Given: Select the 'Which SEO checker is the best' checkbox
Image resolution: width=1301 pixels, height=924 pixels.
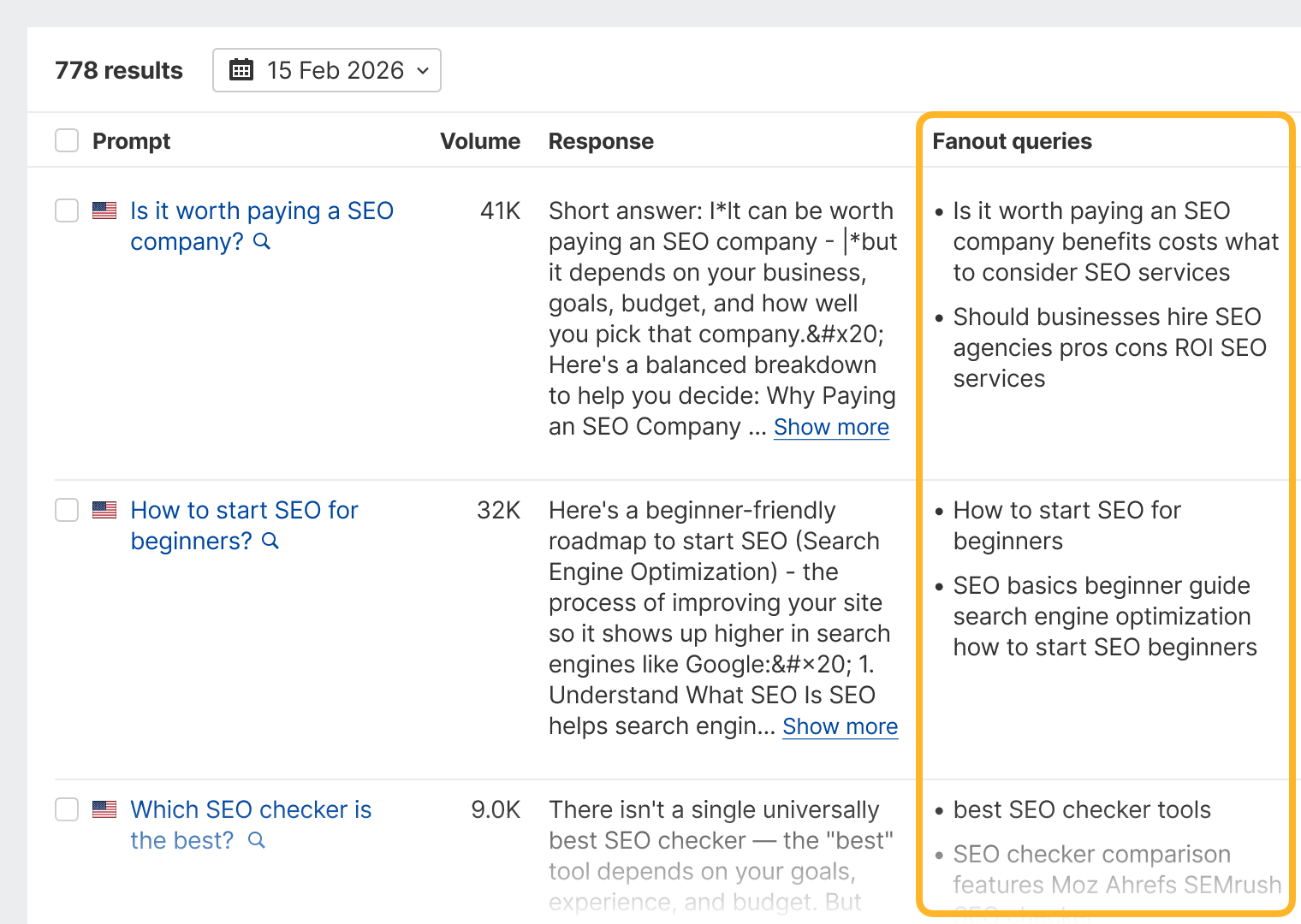Looking at the screenshot, I should (x=67, y=809).
